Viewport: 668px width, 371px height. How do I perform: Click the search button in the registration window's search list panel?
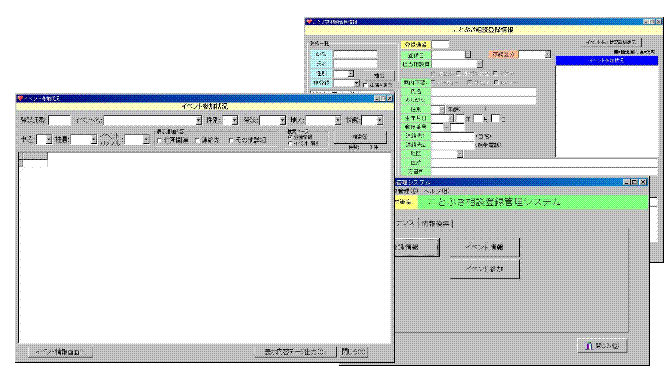(x=378, y=75)
